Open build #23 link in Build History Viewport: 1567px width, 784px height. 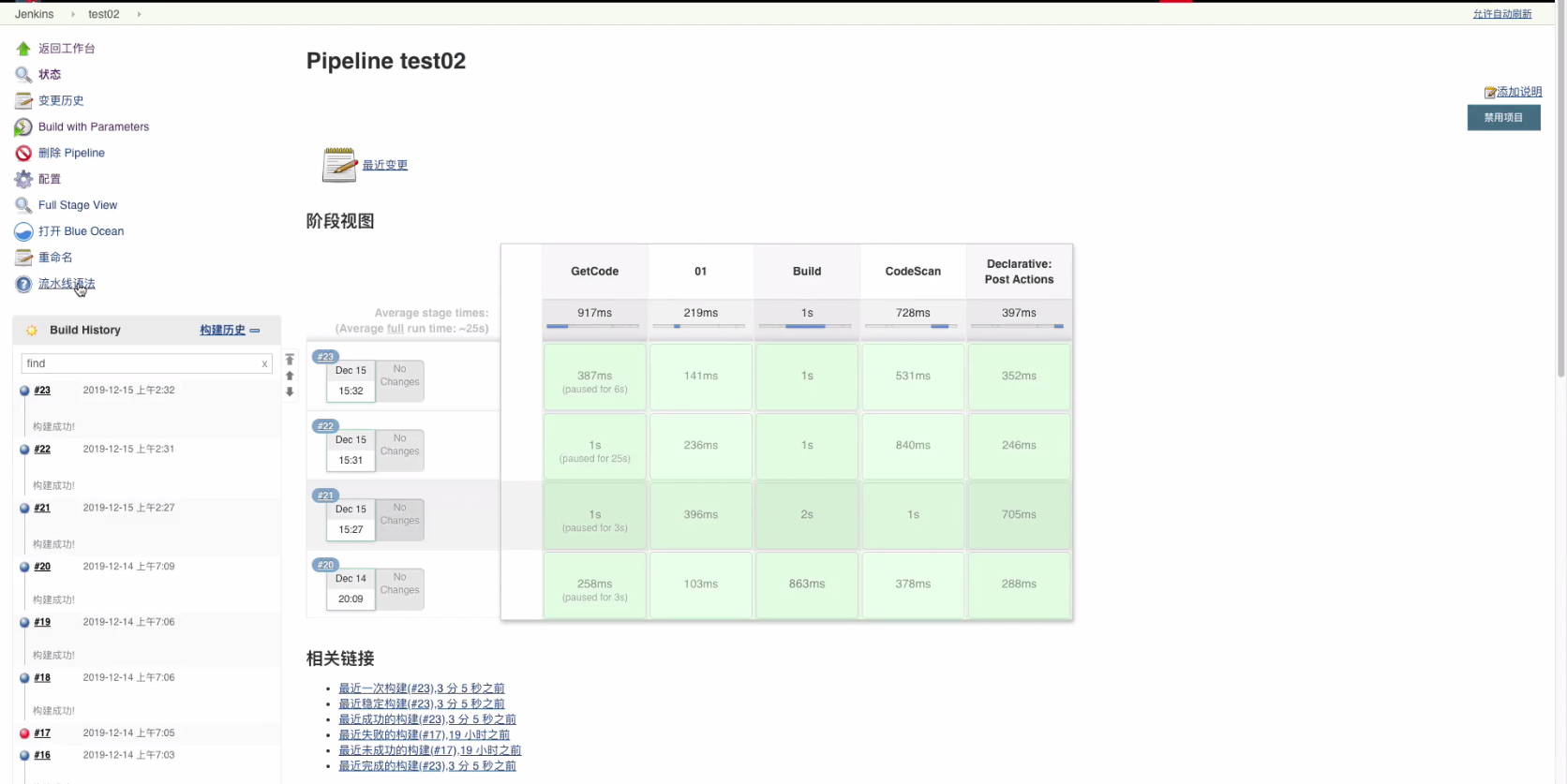(42, 391)
